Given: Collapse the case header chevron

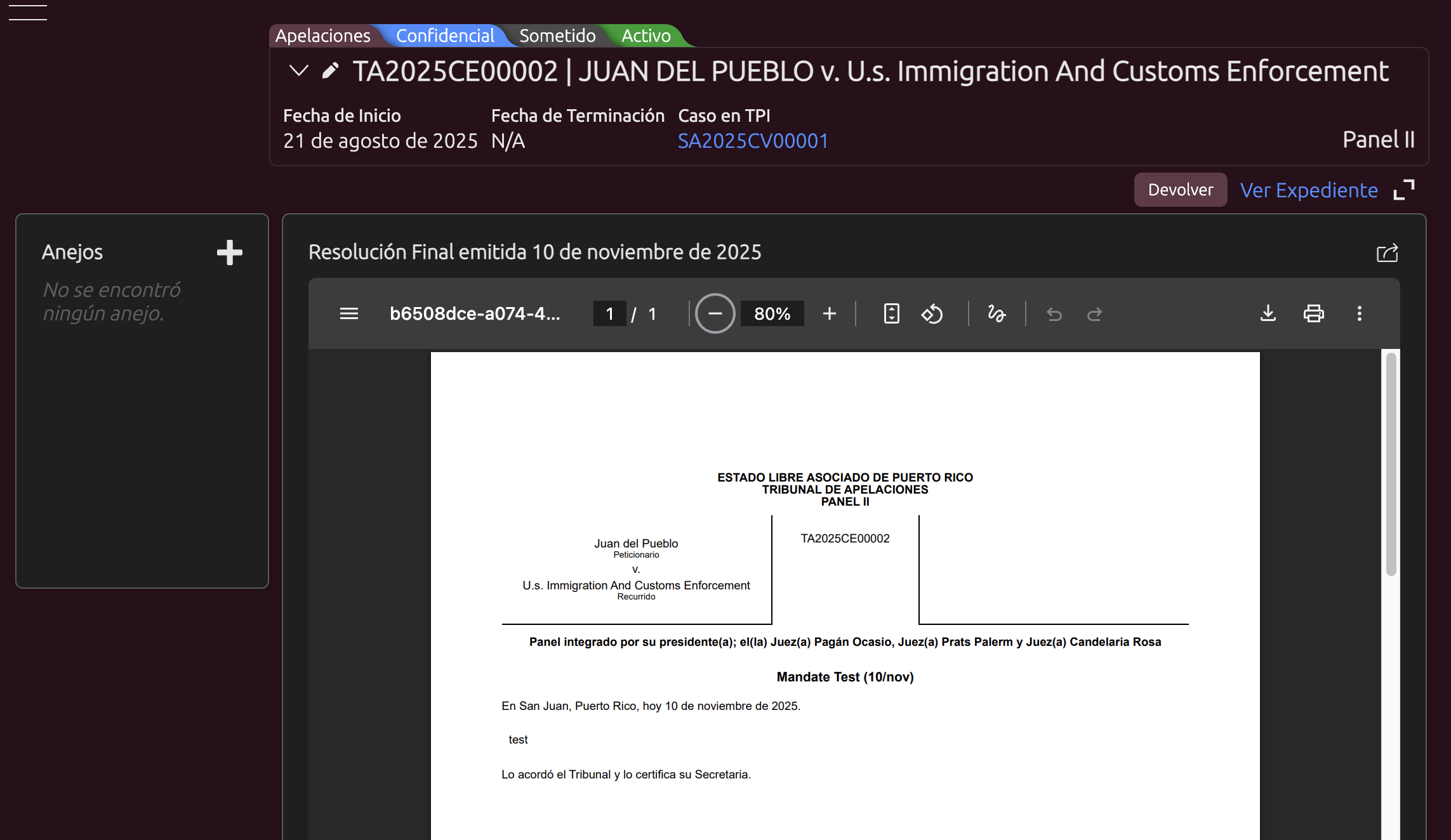Looking at the screenshot, I should pyautogui.click(x=298, y=70).
